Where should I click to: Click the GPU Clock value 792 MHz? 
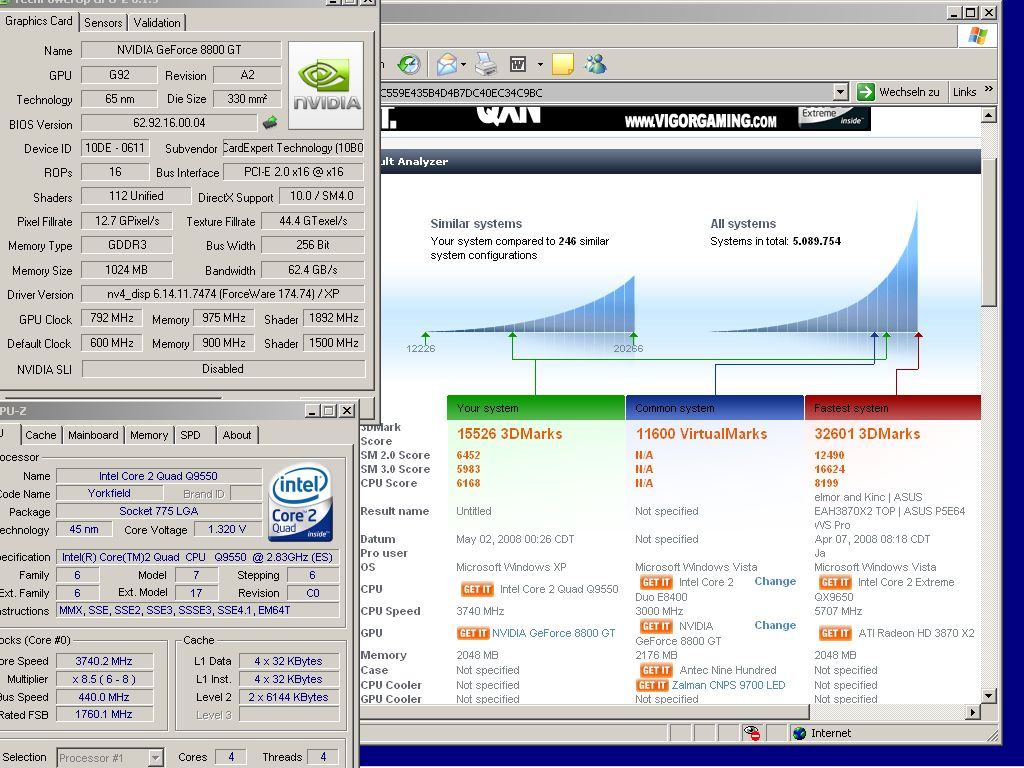tap(112, 318)
